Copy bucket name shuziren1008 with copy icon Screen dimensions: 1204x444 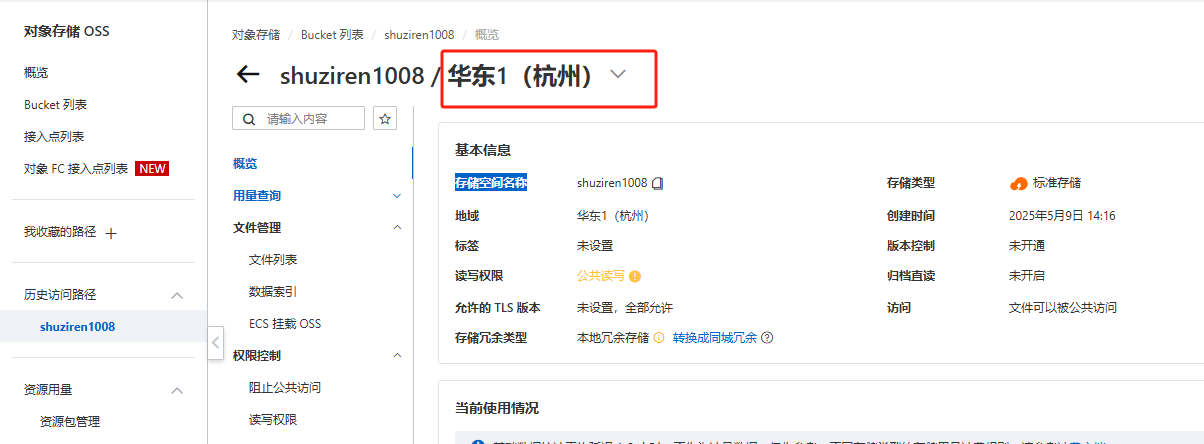coord(658,183)
